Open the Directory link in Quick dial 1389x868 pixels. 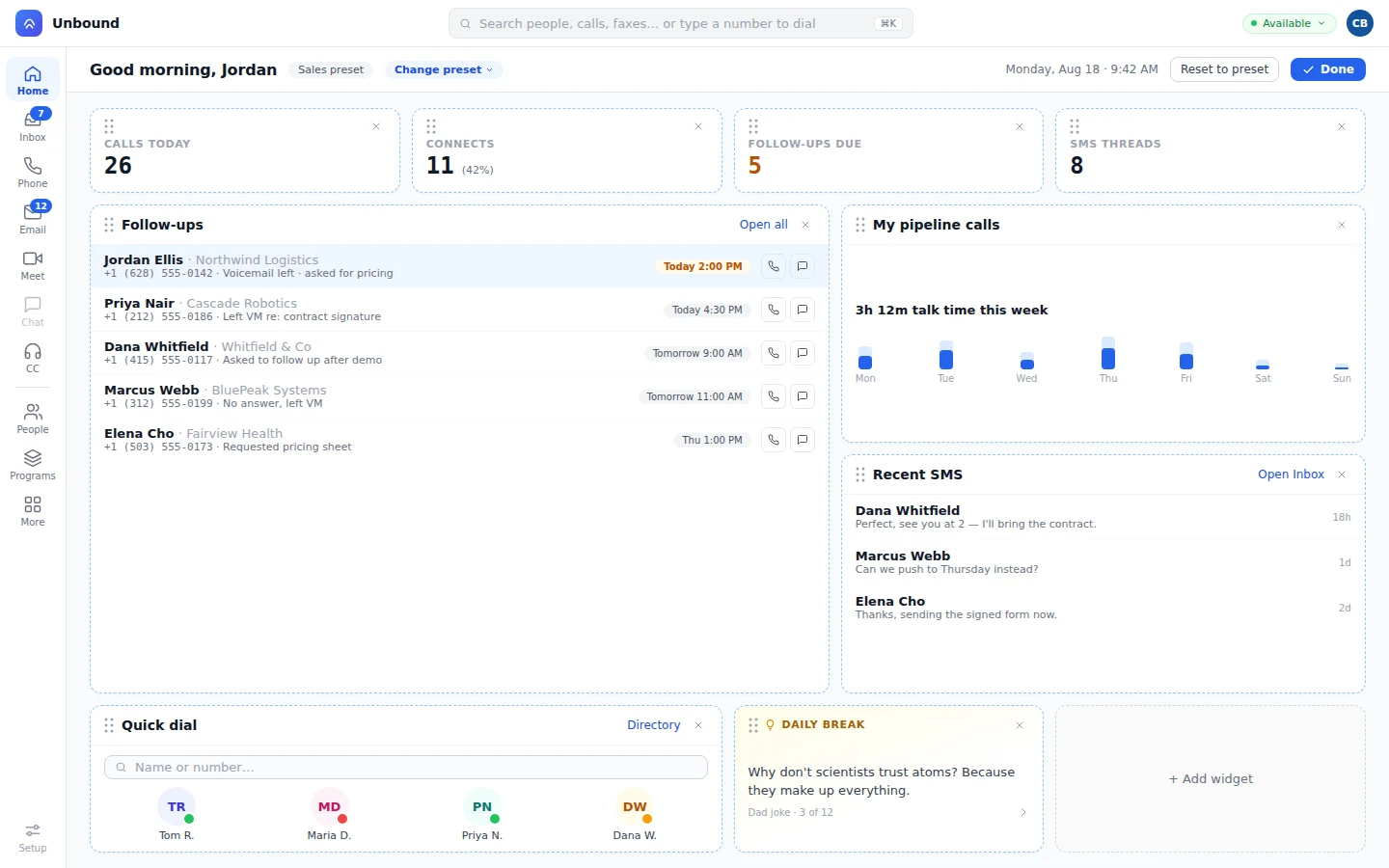[654, 725]
